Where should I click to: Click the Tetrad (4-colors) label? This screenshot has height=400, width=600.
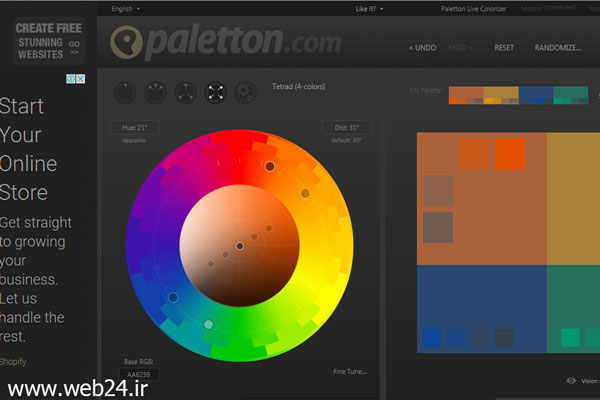click(x=298, y=87)
